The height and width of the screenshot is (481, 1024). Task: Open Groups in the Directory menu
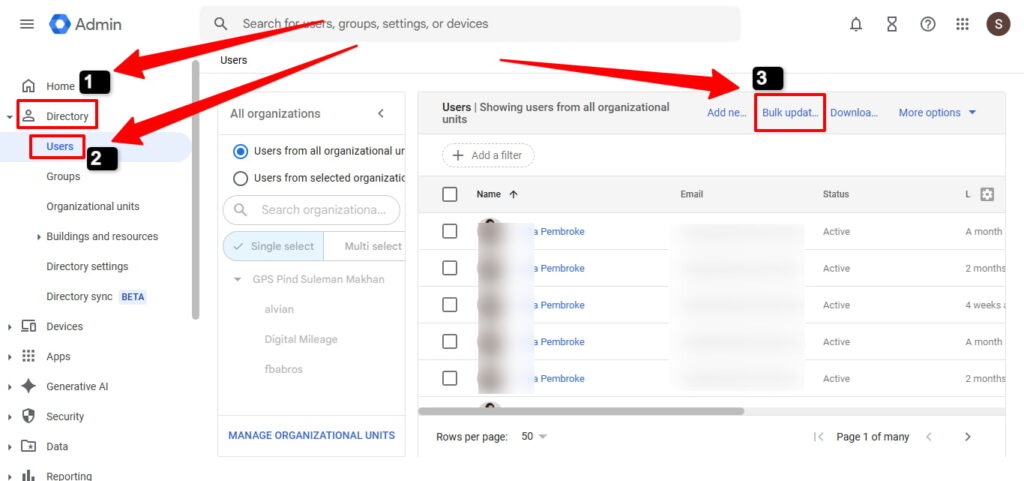[x=63, y=177]
